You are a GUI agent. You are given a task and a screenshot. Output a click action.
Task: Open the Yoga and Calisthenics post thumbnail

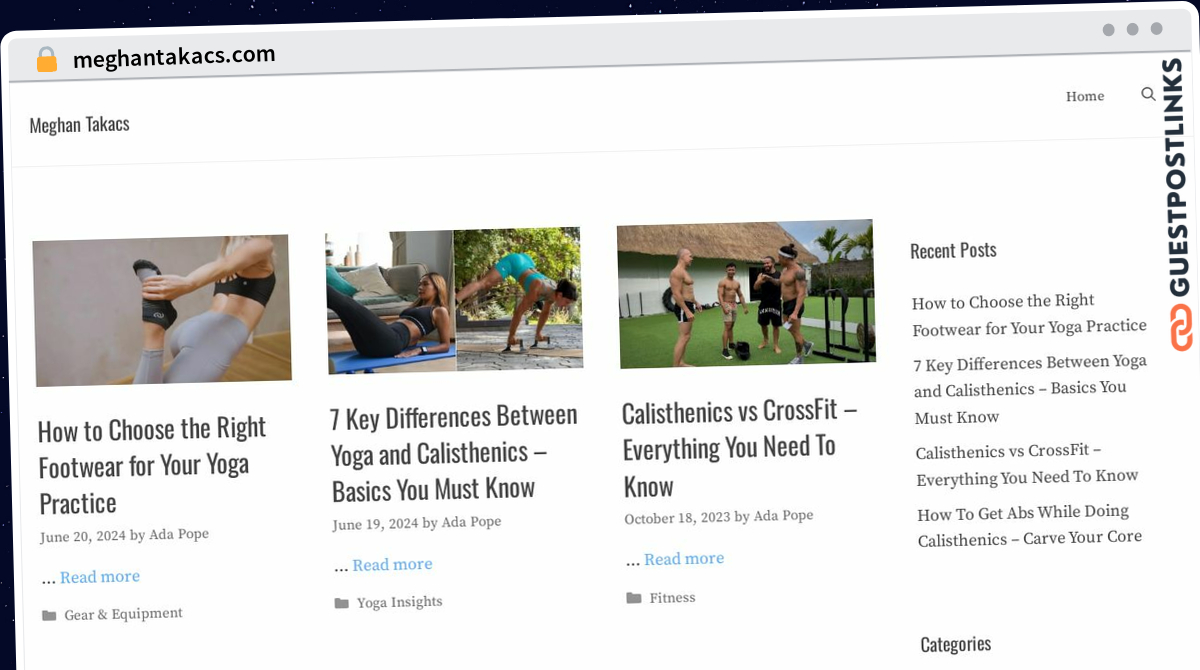454,300
